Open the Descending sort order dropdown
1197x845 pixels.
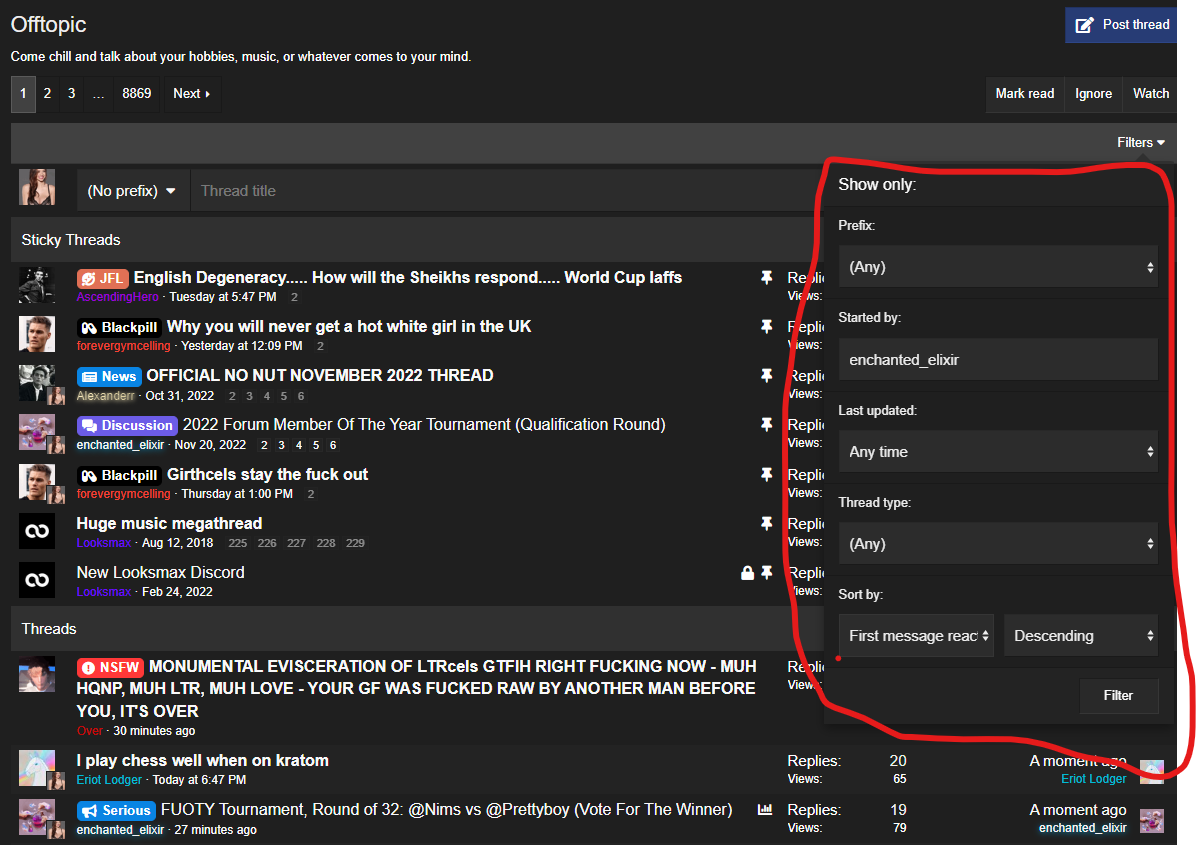click(x=1080, y=636)
